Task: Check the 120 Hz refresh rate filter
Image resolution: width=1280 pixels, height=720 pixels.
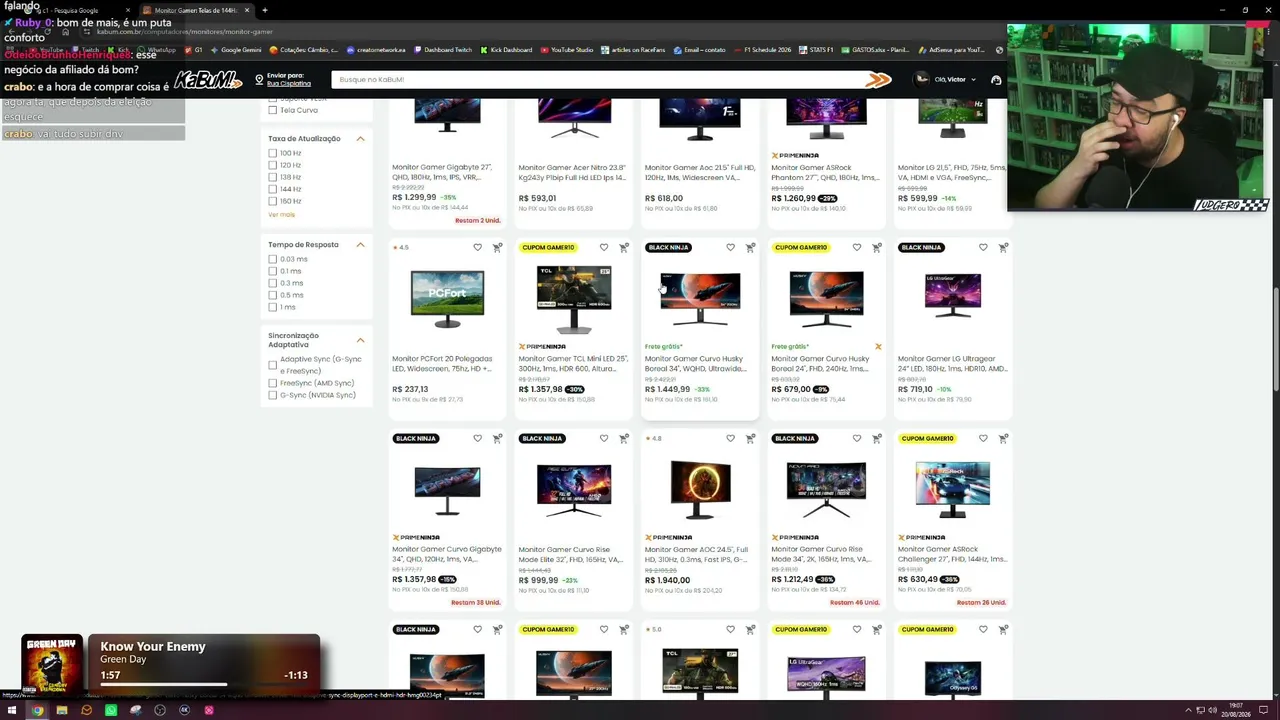Action: [x=272, y=165]
